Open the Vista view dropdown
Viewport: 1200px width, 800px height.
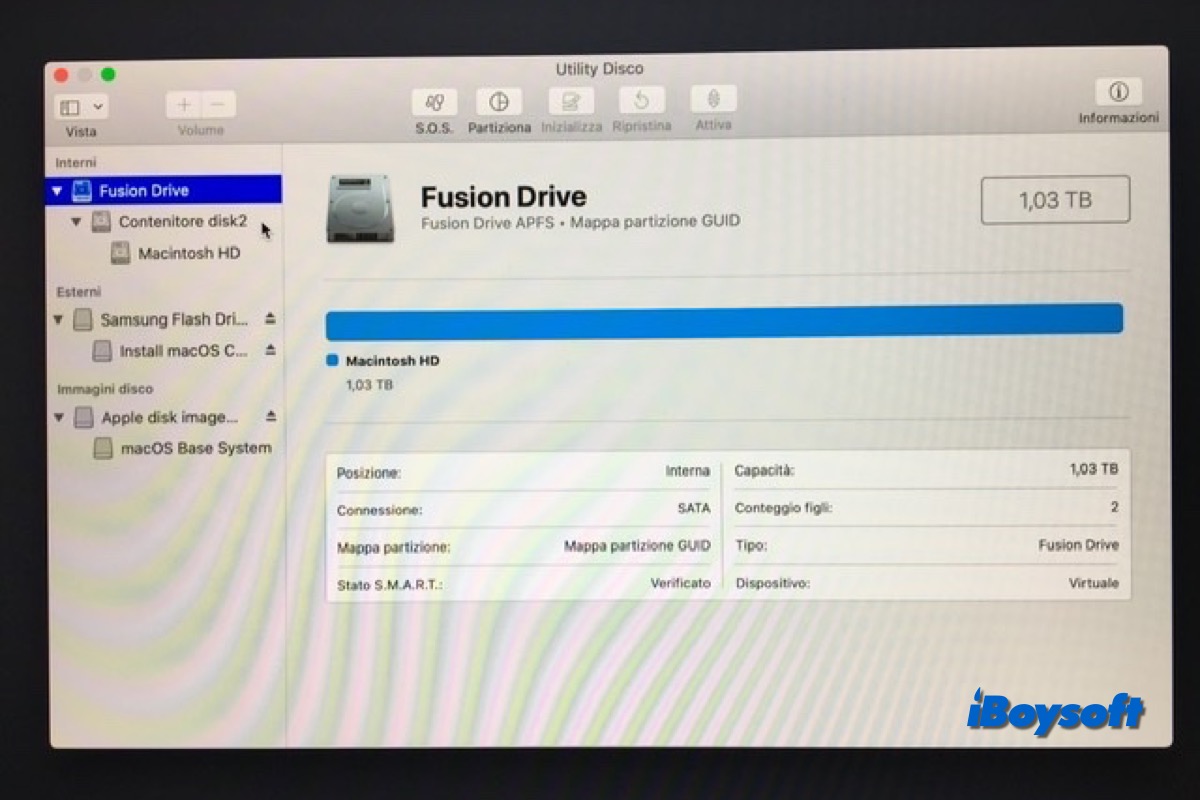pyautogui.click(x=81, y=107)
